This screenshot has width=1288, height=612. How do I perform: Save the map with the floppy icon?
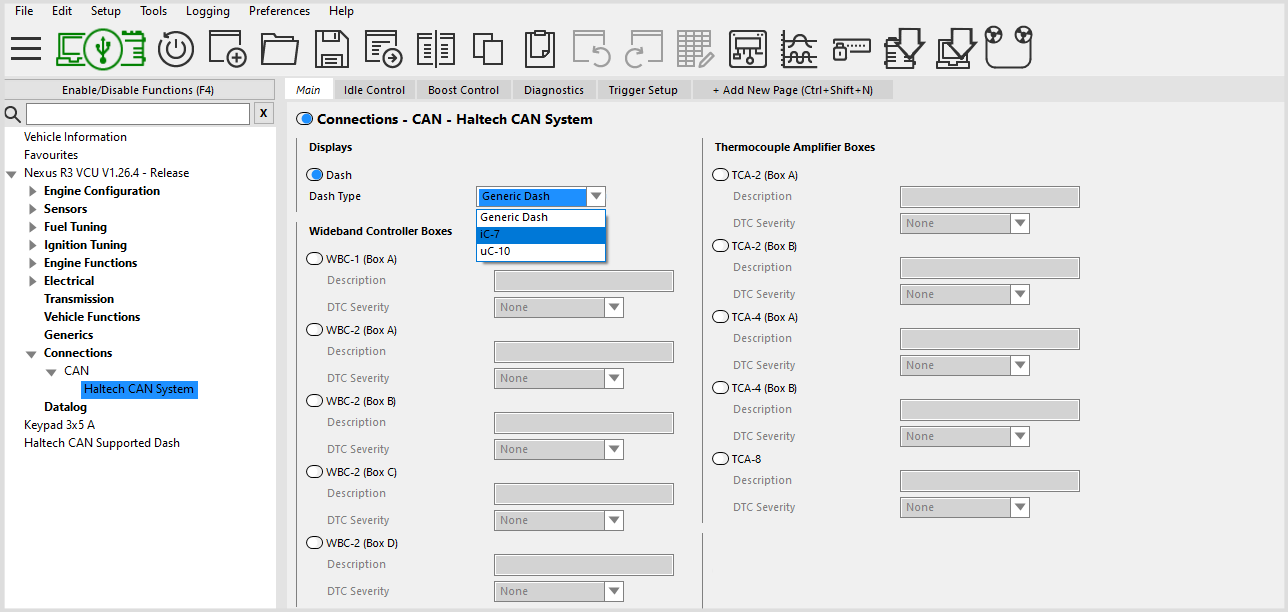(x=331, y=48)
